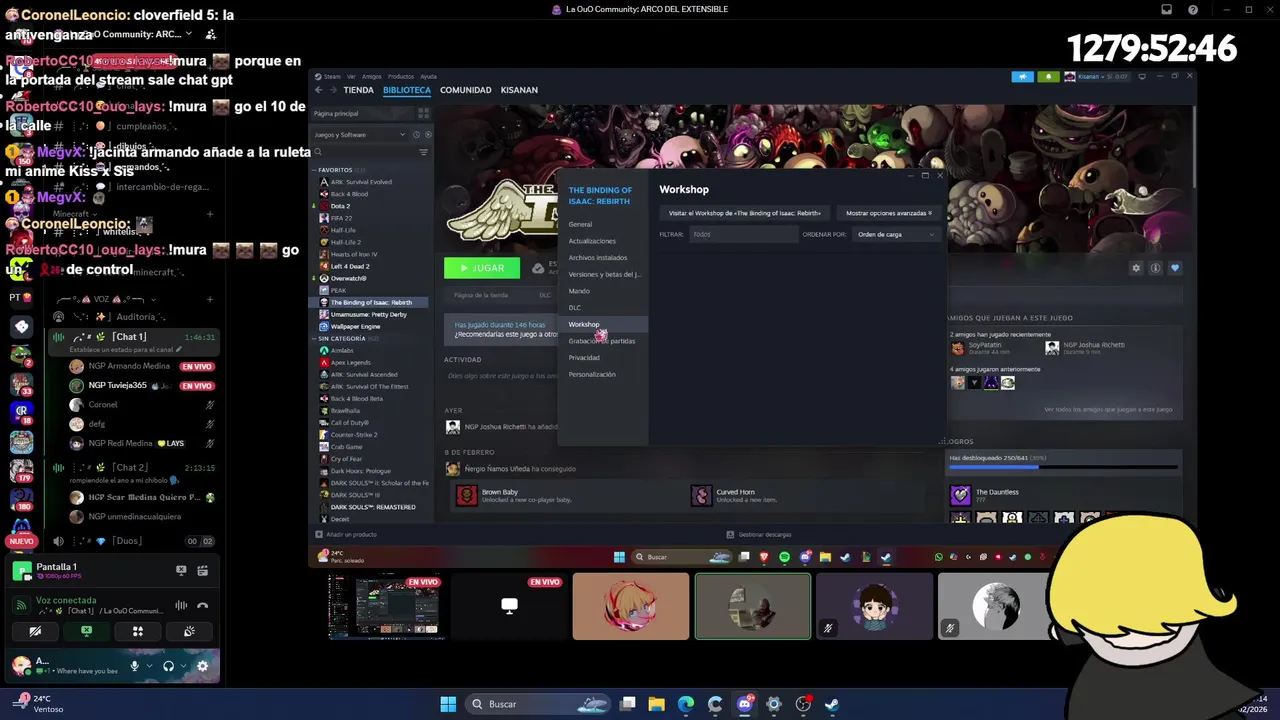Click the FILTRAR input field
The height and width of the screenshot is (720, 1280).
[743, 234]
